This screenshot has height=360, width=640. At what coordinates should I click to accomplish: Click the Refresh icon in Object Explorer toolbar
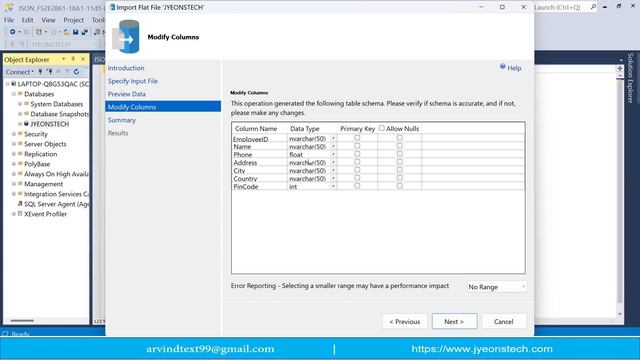tap(76, 72)
